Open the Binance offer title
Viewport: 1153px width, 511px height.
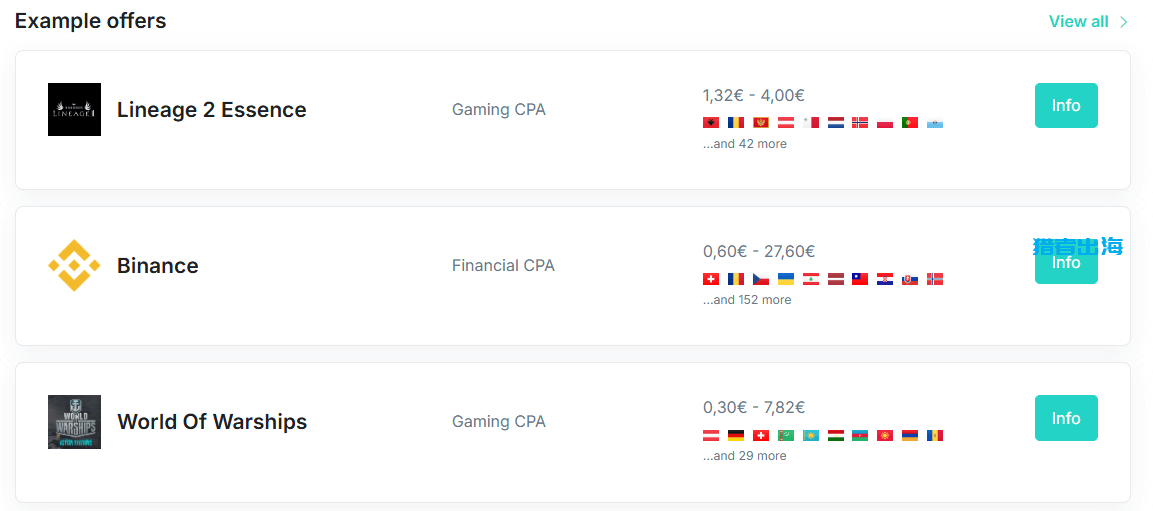[x=157, y=265]
